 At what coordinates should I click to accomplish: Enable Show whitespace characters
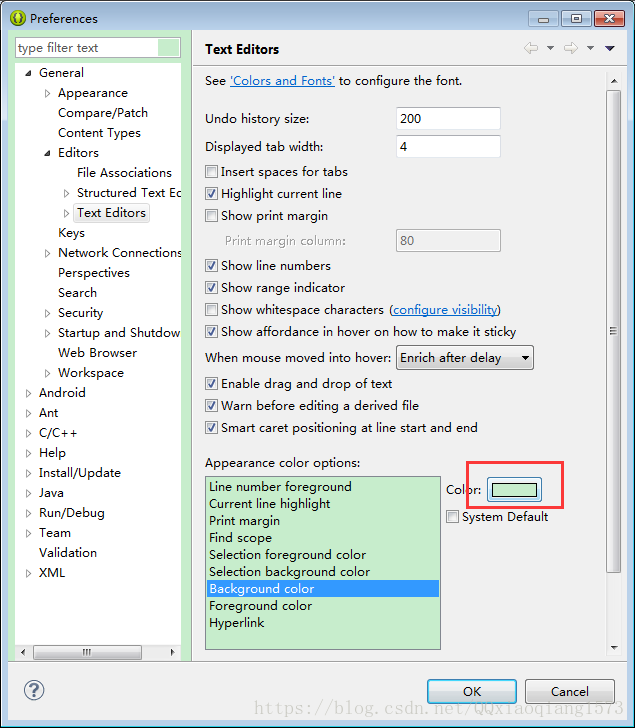[211, 310]
